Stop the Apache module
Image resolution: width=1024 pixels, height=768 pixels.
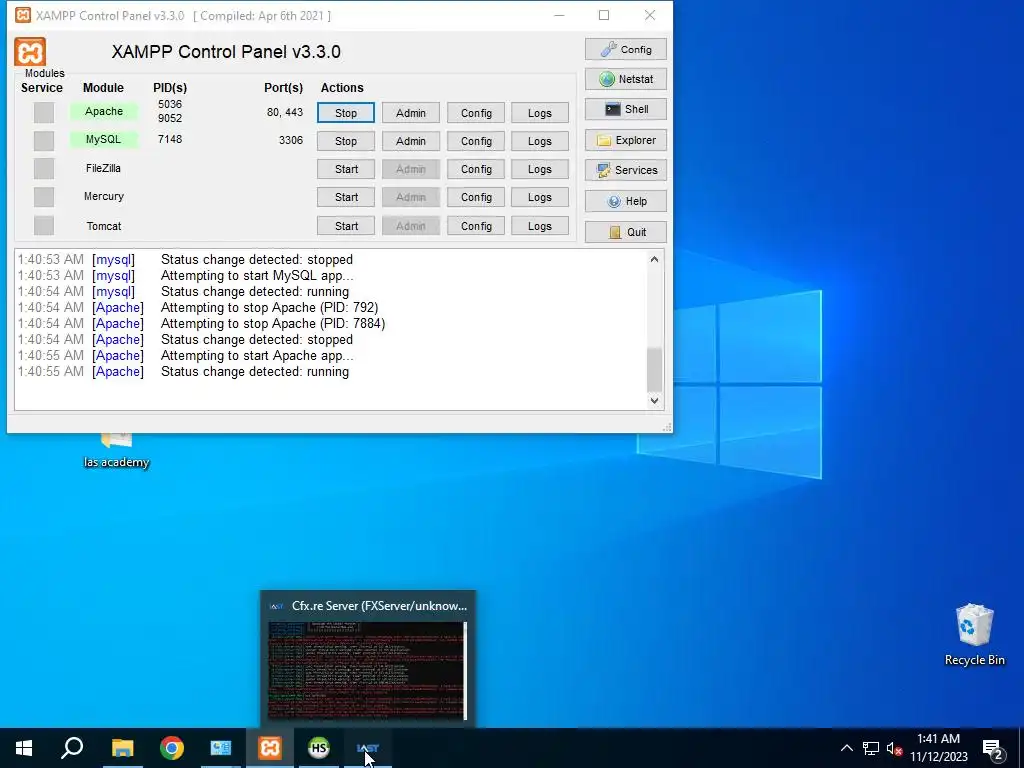tap(346, 112)
